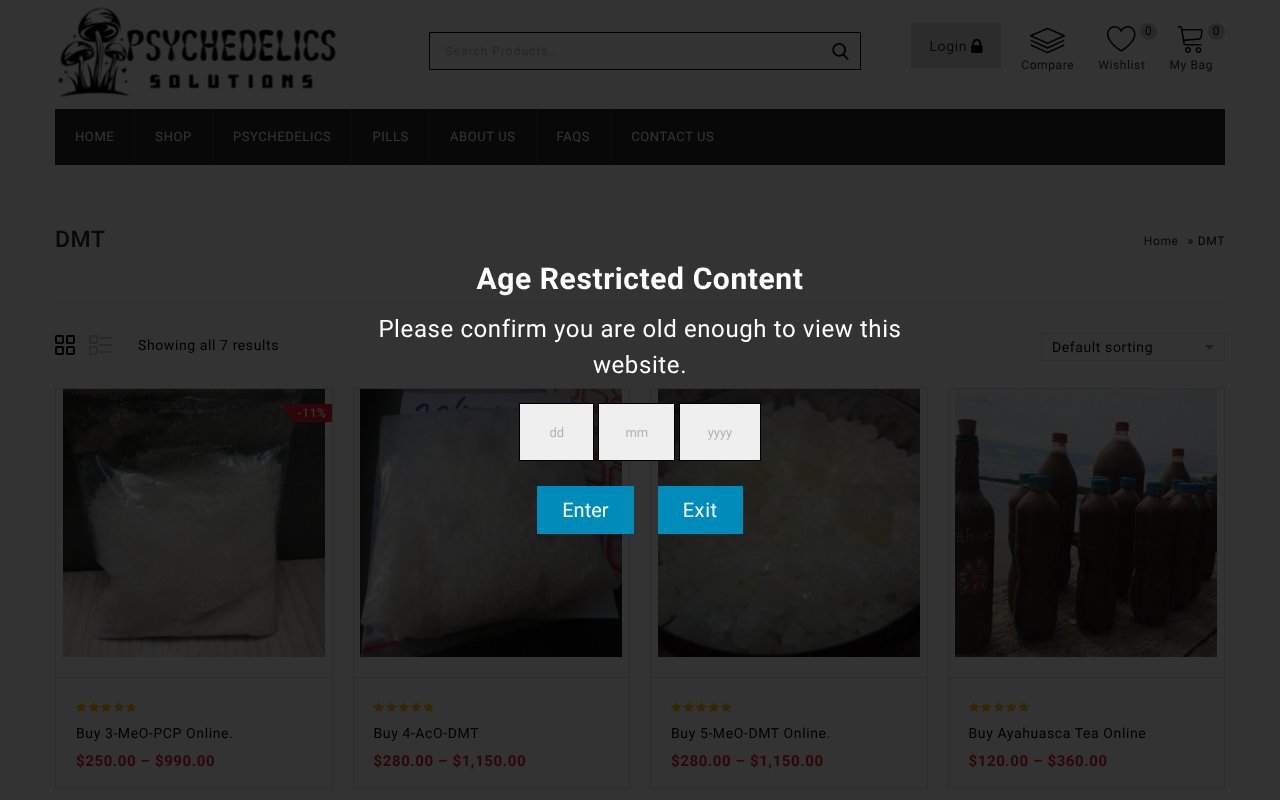Click the -11% sale badge
1280x800 pixels.
(x=311, y=412)
